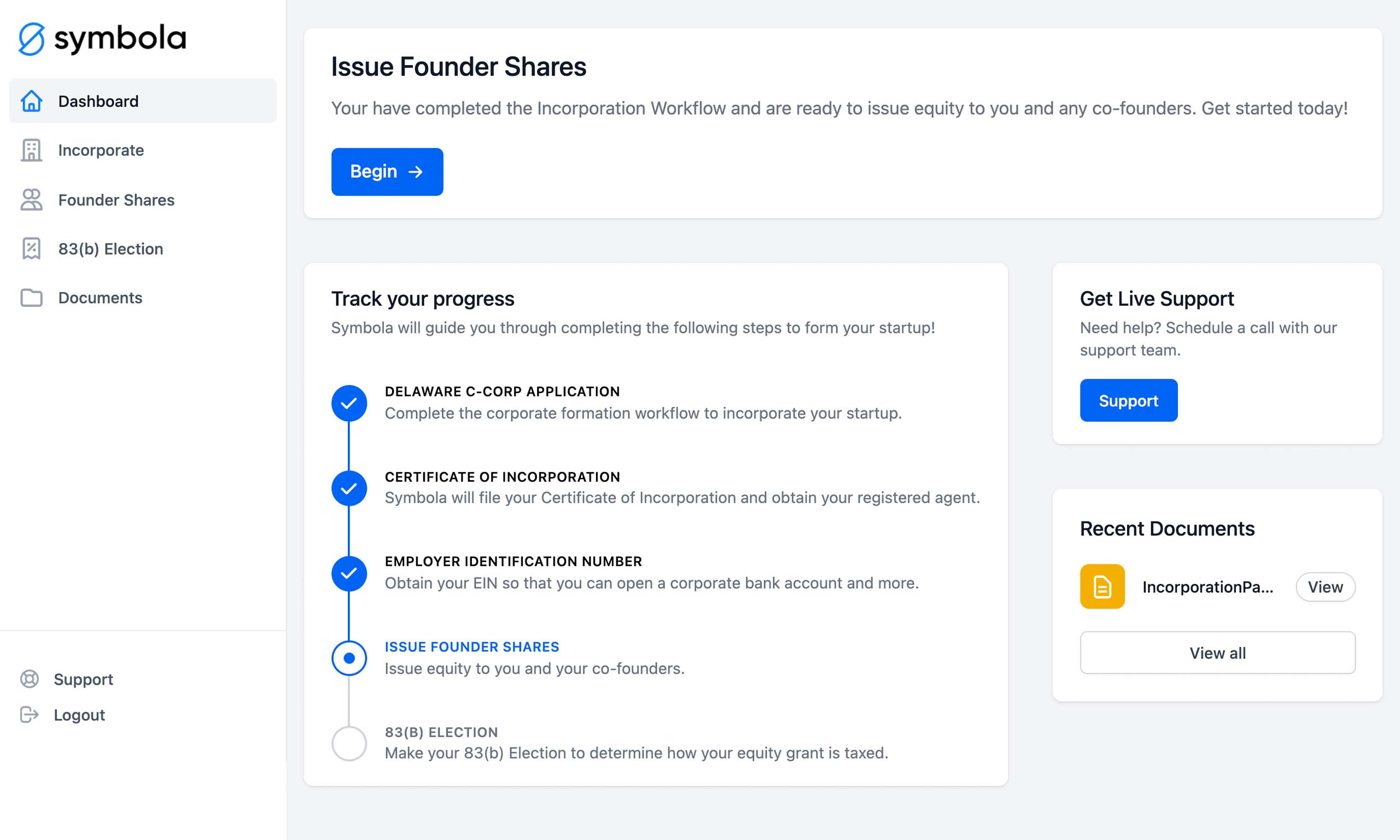Select the 83(b) Election grid icon
Image resolution: width=1400 pixels, height=840 pixels.
click(31, 248)
